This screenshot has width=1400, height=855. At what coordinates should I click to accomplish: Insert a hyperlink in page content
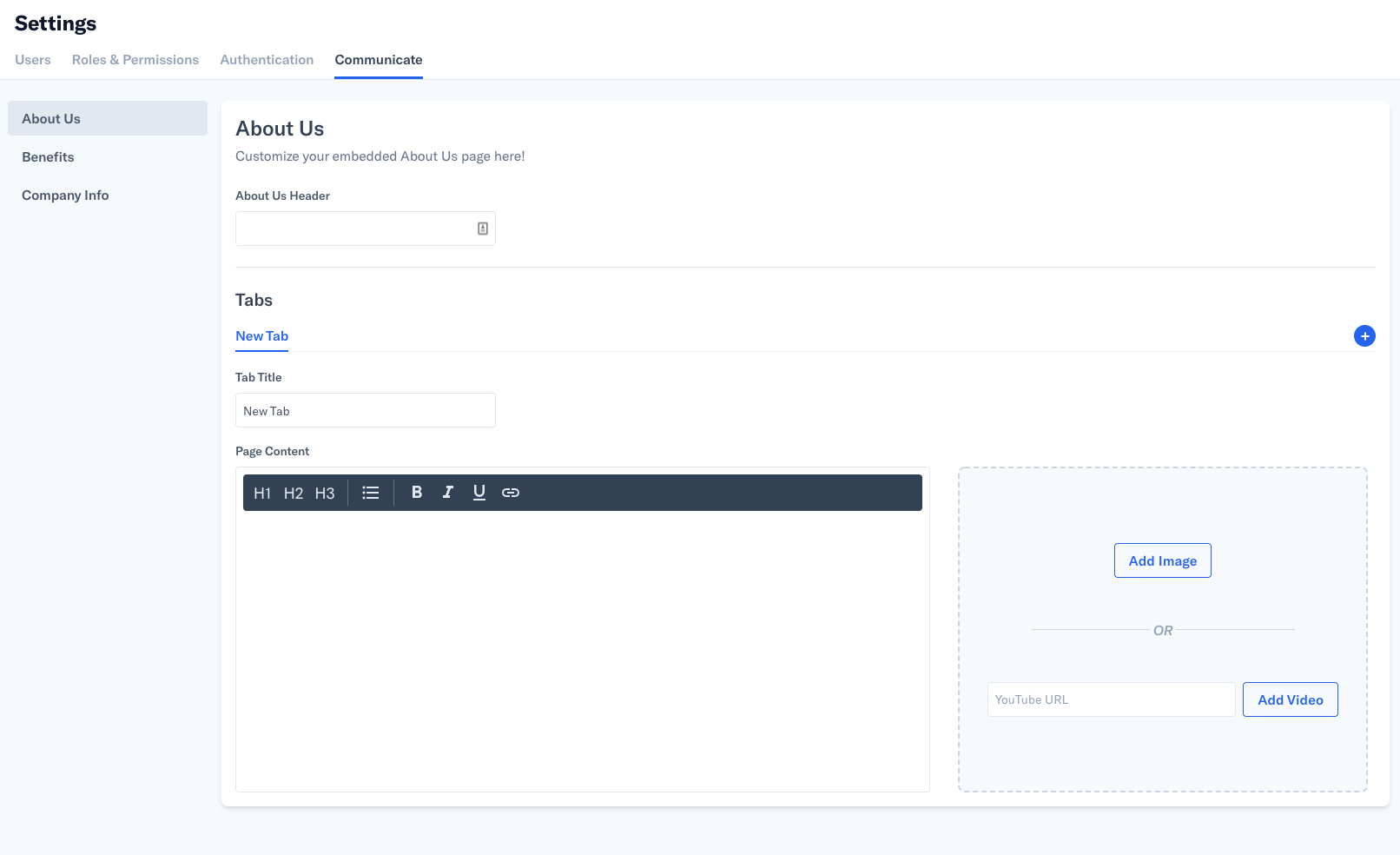[x=511, y=492]
